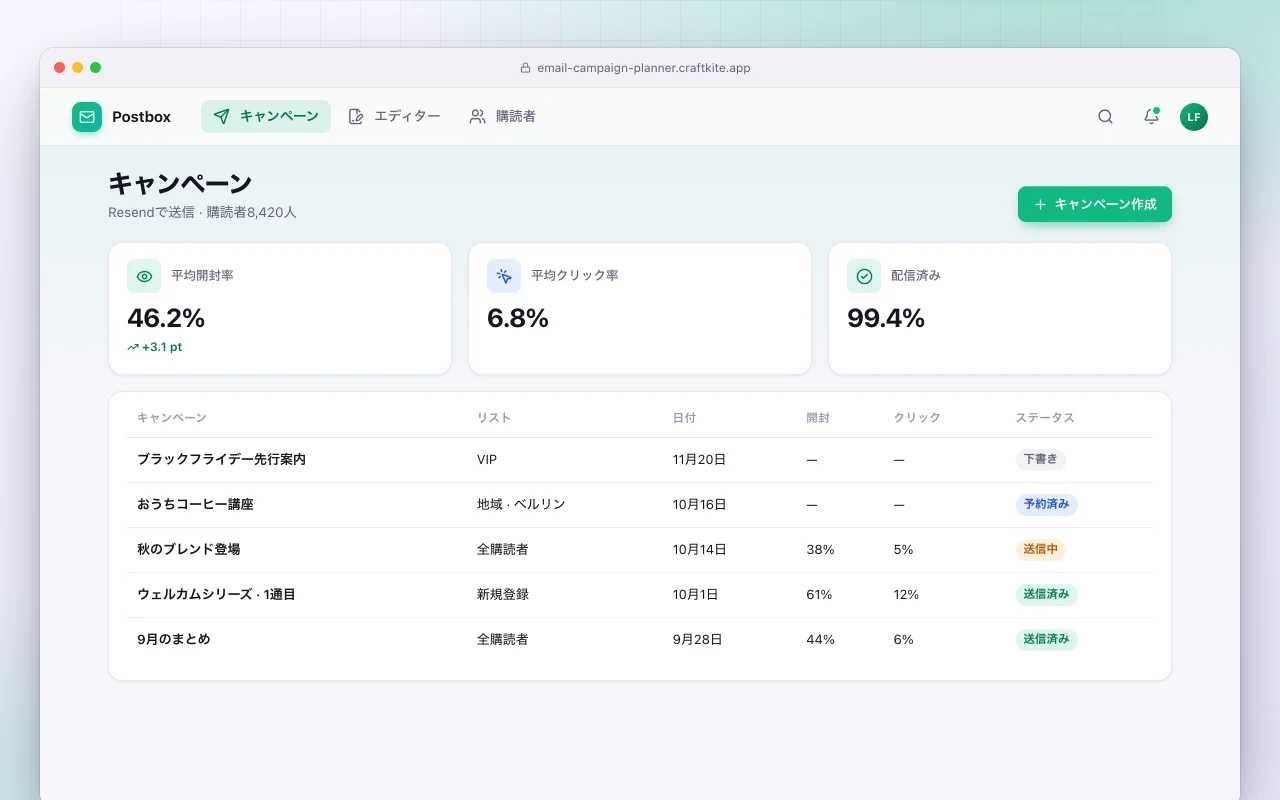1280x800 pixels.
Task: Open the おうちコーヒー講座 campaign
Action: pyautogui.click(x=195, y=505)
